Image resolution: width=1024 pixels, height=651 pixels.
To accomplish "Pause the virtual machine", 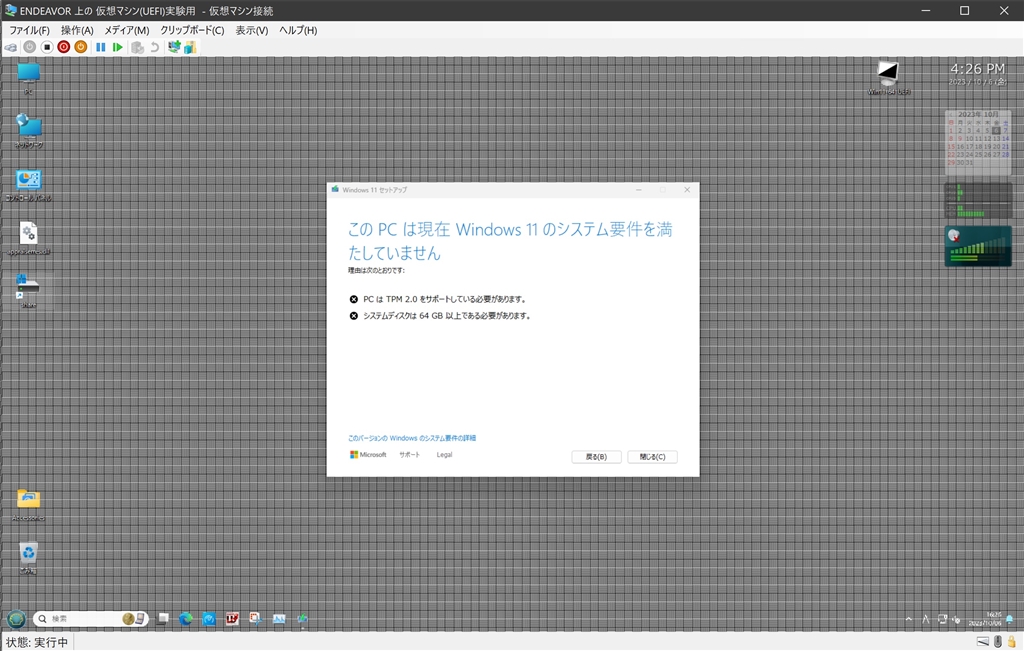I will [x=101, y=47].
